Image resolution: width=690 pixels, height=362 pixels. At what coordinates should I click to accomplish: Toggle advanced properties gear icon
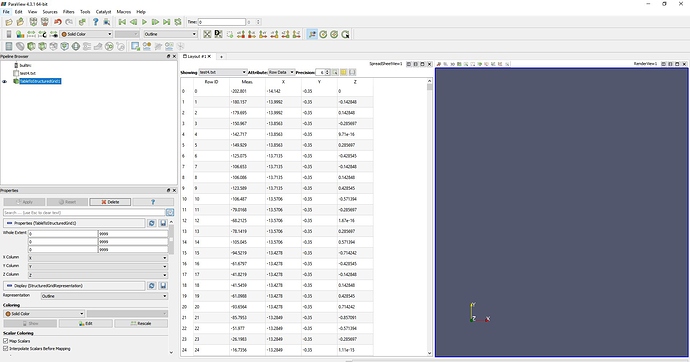pos(169,212)
